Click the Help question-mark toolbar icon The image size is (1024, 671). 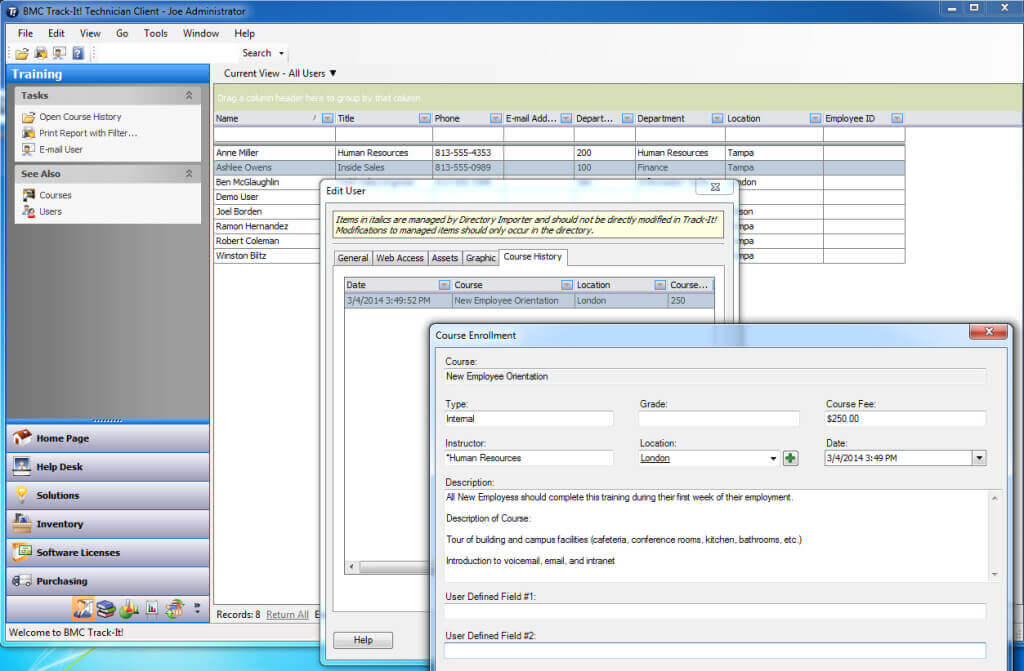click(78, 52)
